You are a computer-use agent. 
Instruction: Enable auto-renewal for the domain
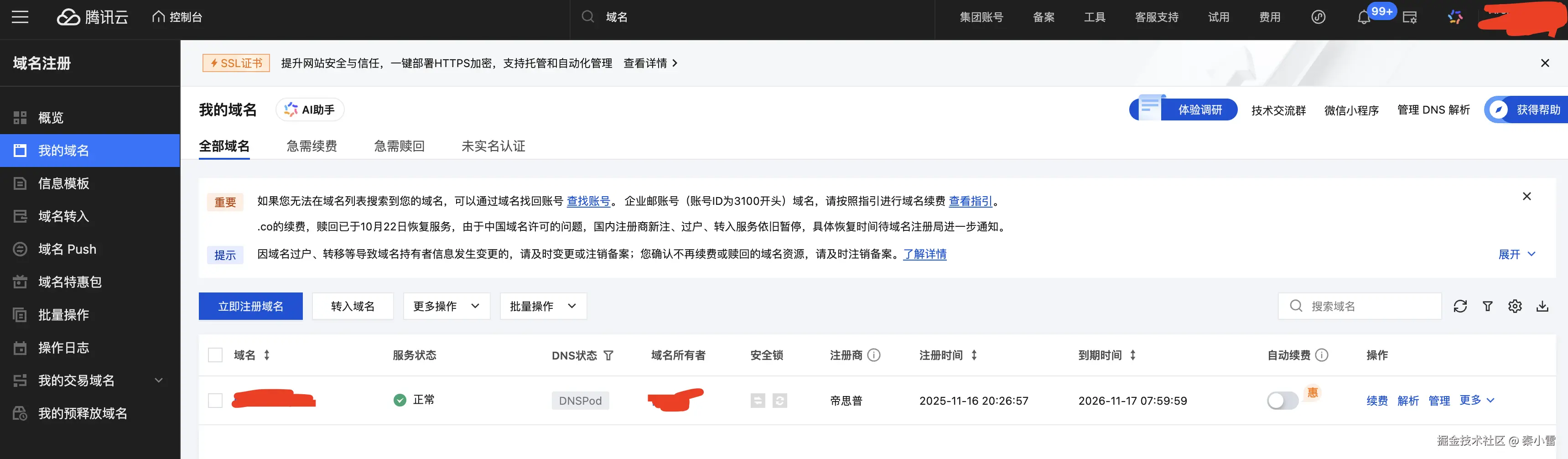pos(1282,401)
